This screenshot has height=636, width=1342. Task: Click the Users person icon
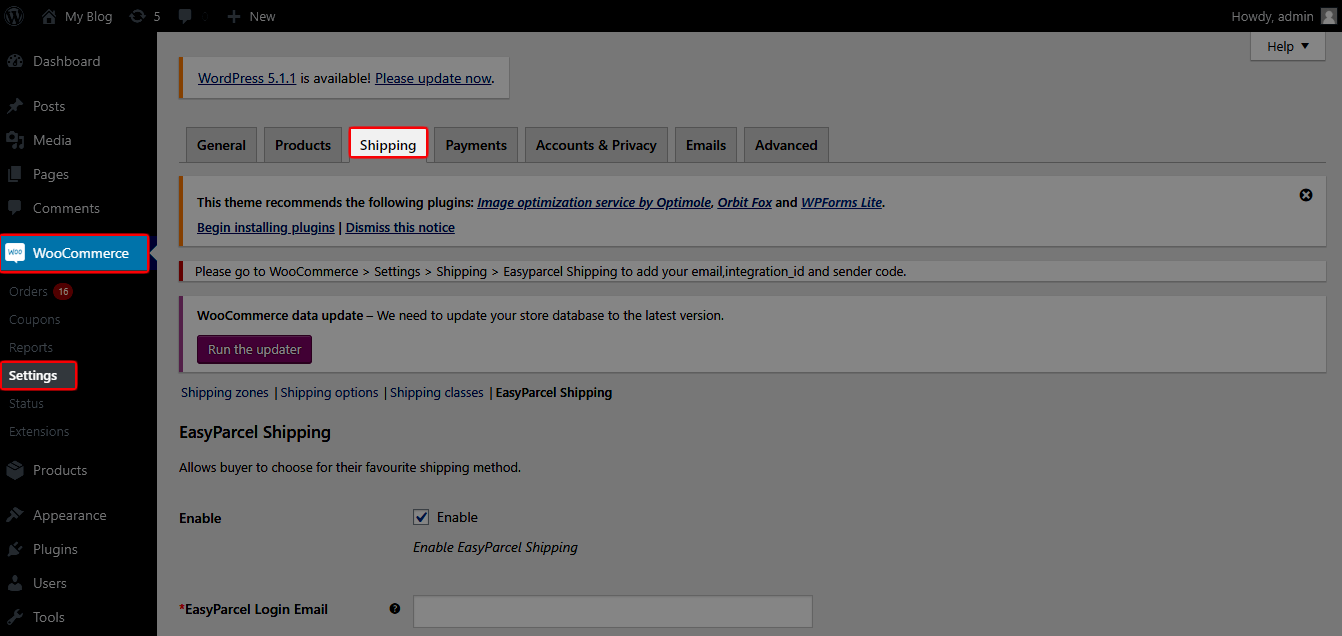click(x=15, y=583)
